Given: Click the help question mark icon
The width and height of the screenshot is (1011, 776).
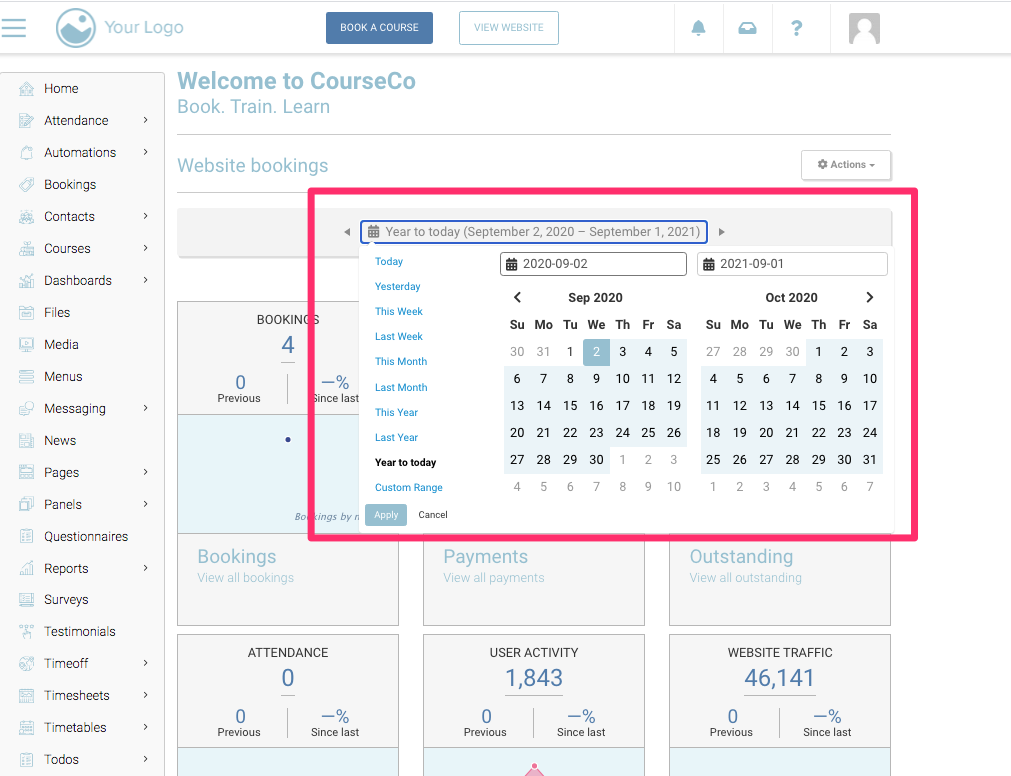Looking at the screenshot, I should pos(796,28).
